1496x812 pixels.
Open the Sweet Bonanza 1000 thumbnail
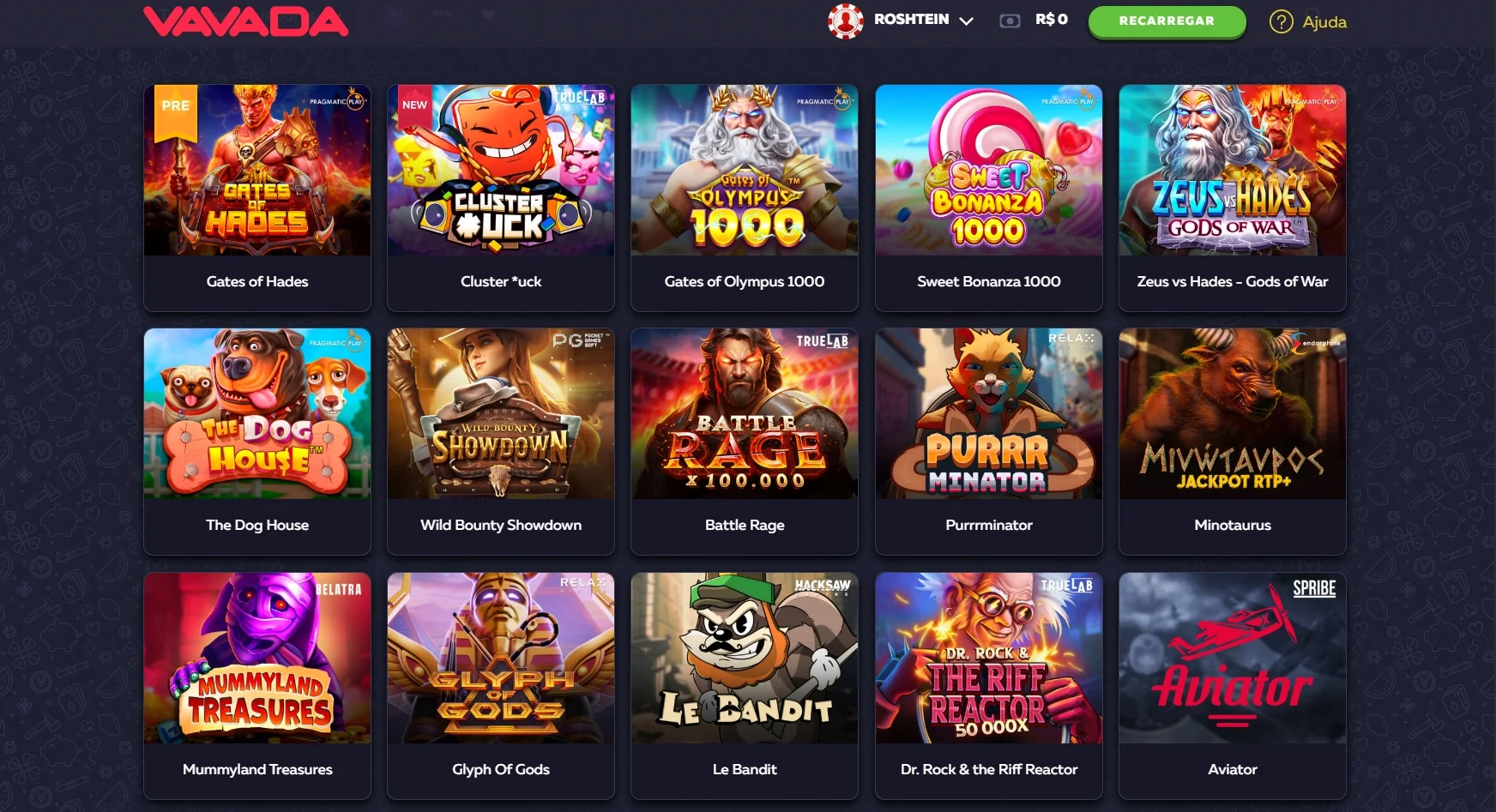988,170
